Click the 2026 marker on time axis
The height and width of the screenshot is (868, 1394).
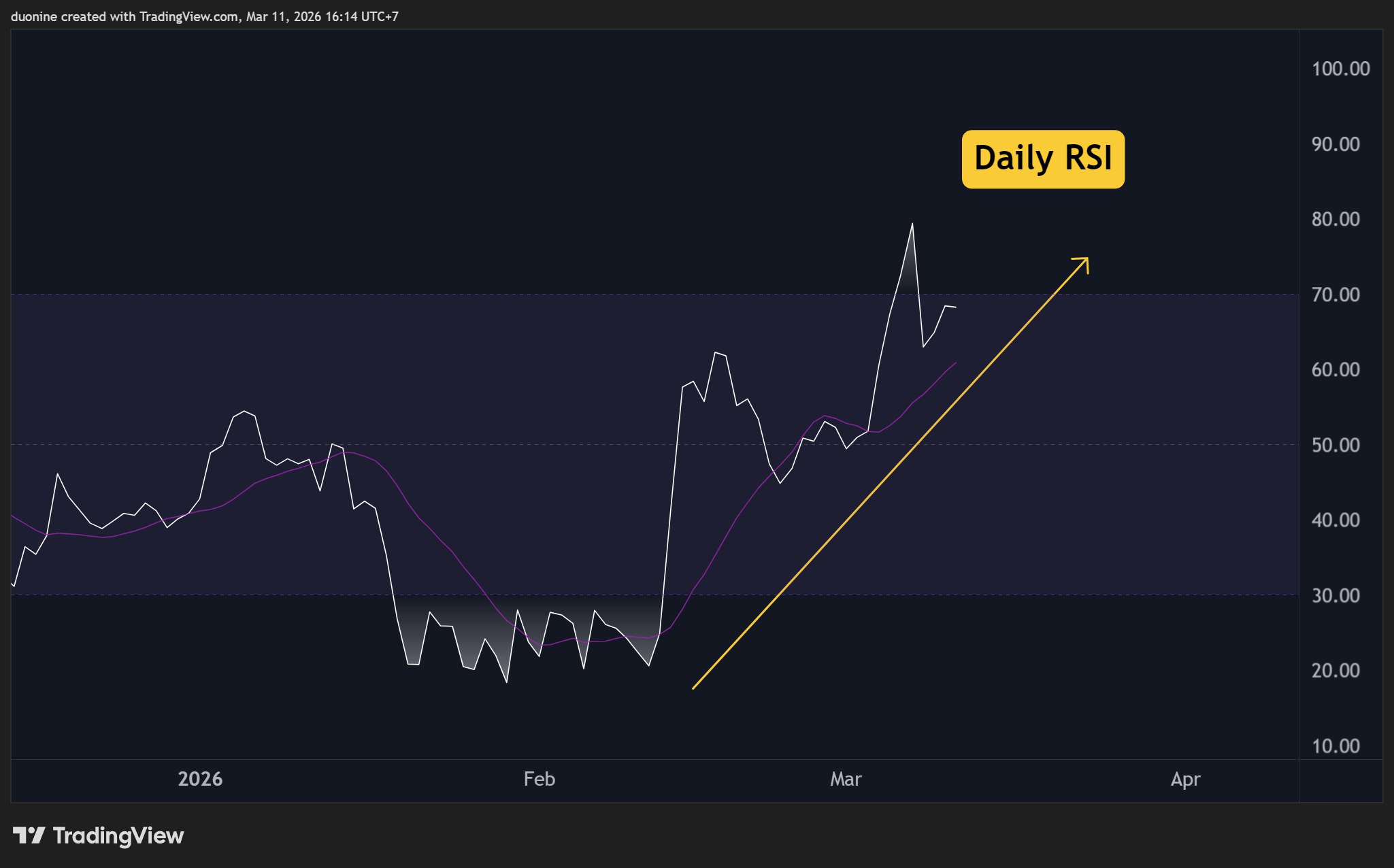200,780
